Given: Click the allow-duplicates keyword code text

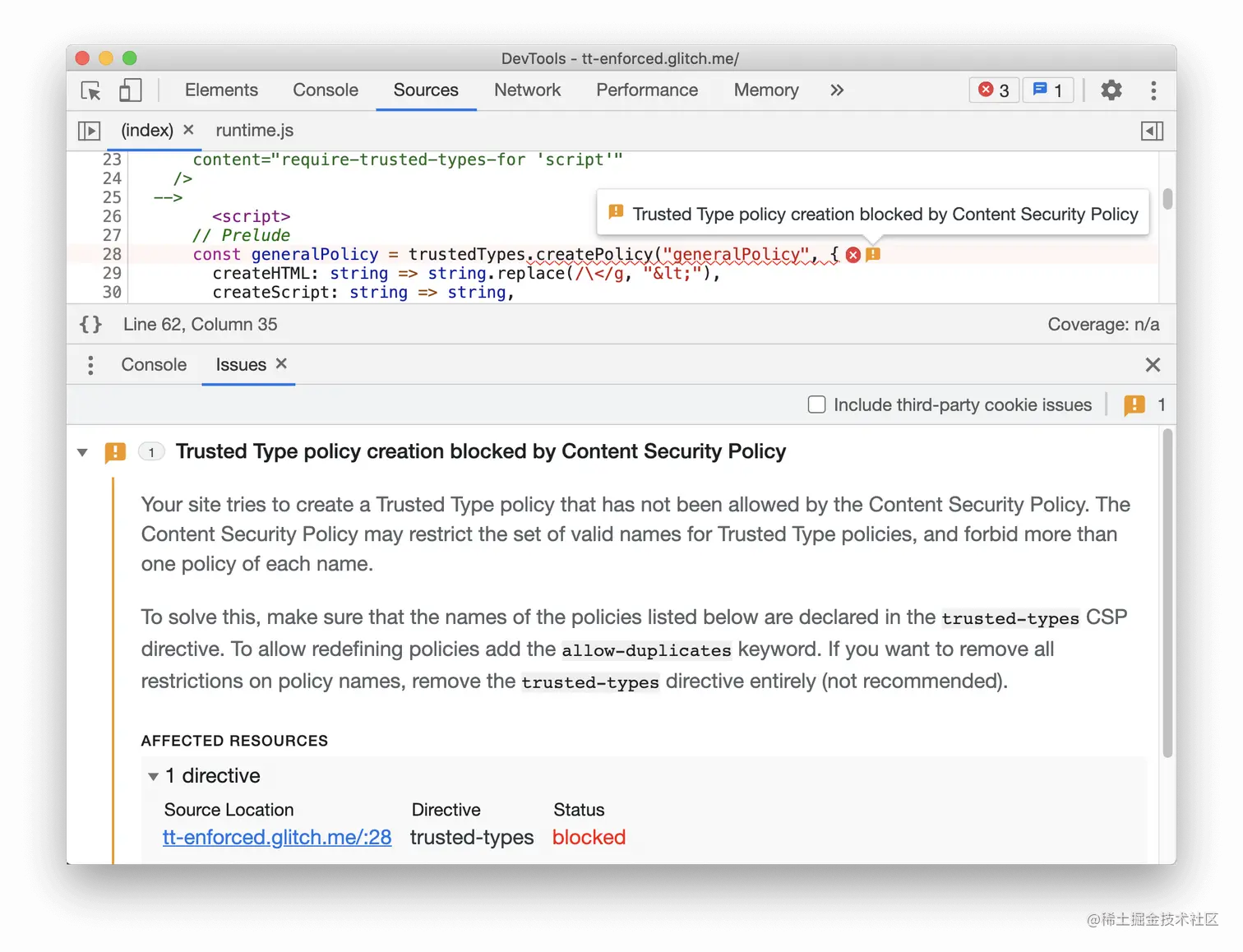Looking at the screenshot, I should tap(646, 650).
